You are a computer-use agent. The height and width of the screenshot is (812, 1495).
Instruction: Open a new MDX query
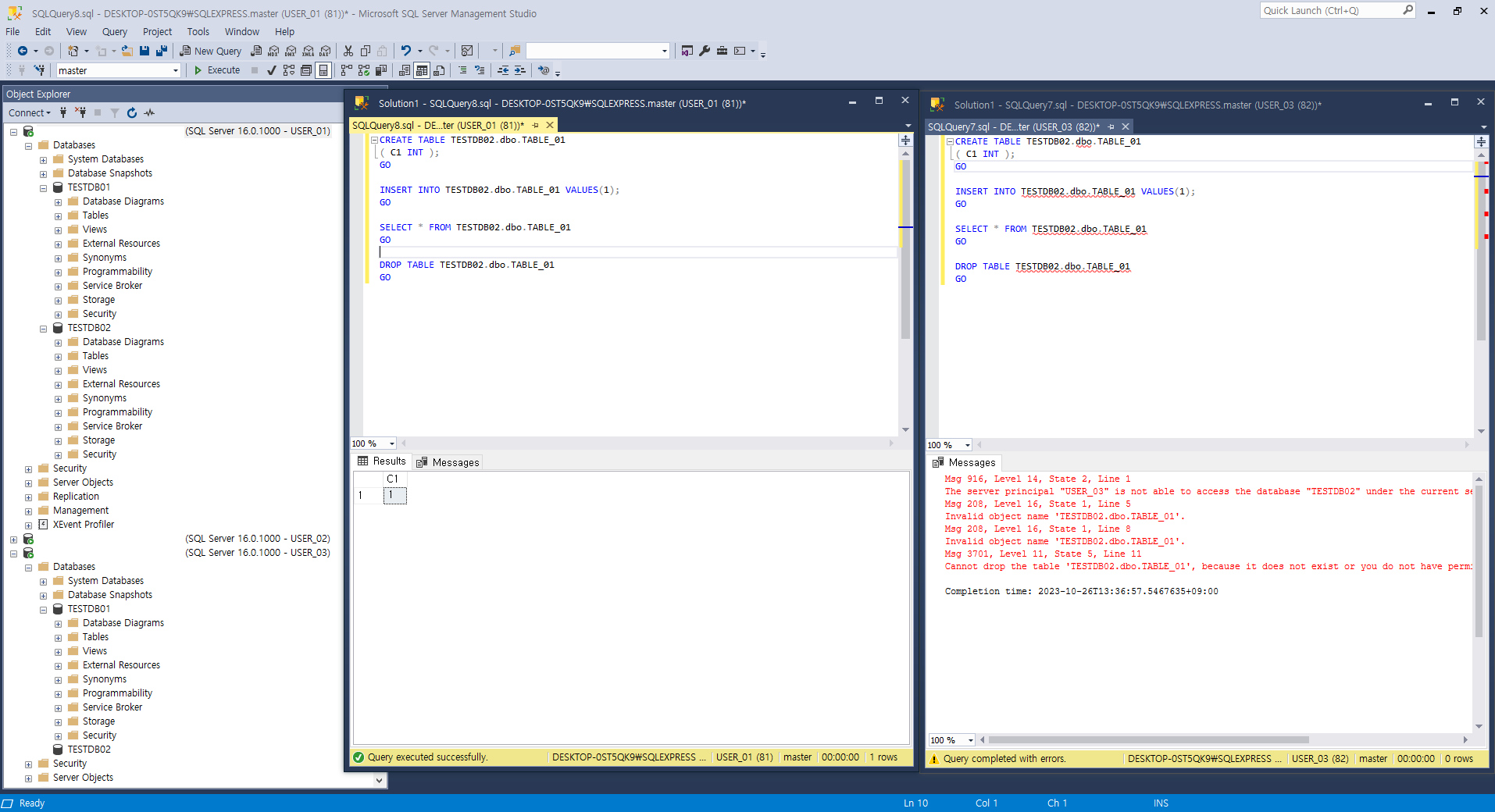pos(273,51)
